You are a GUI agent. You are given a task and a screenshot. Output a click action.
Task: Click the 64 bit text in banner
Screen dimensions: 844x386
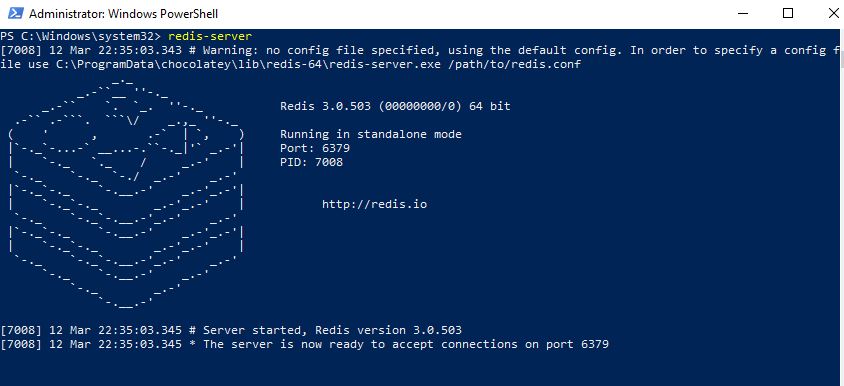pyautogui.click(x=490, y=106)
